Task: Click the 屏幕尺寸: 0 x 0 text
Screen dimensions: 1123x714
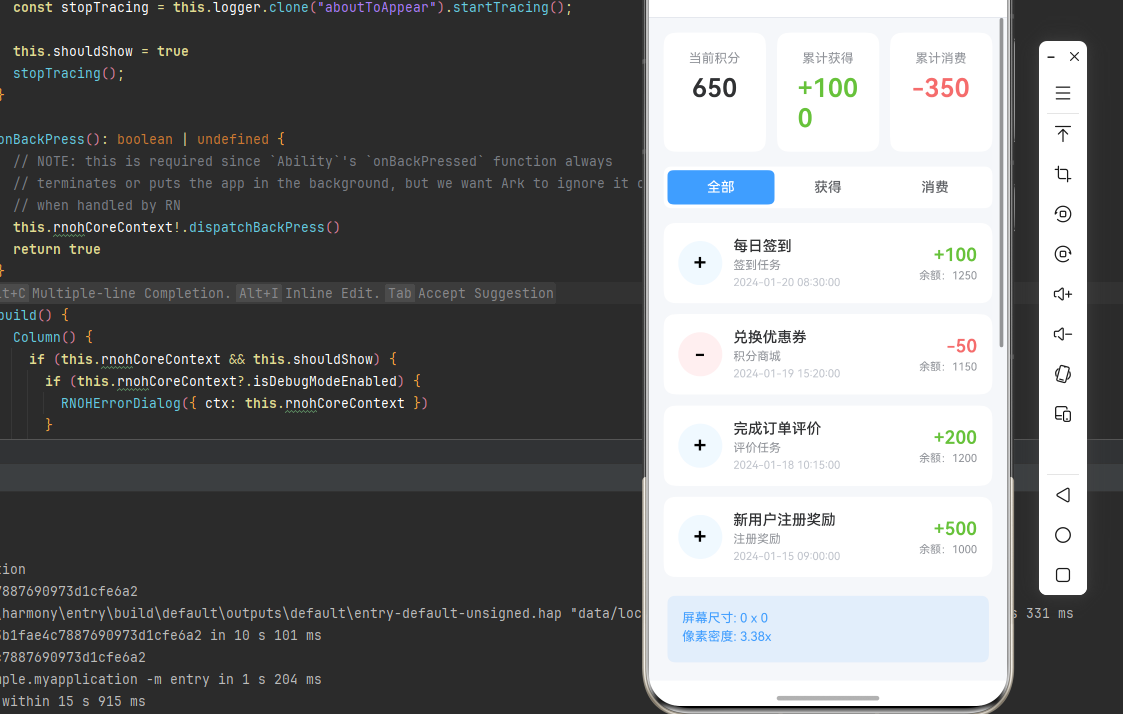Action: [x=725, y=617]
